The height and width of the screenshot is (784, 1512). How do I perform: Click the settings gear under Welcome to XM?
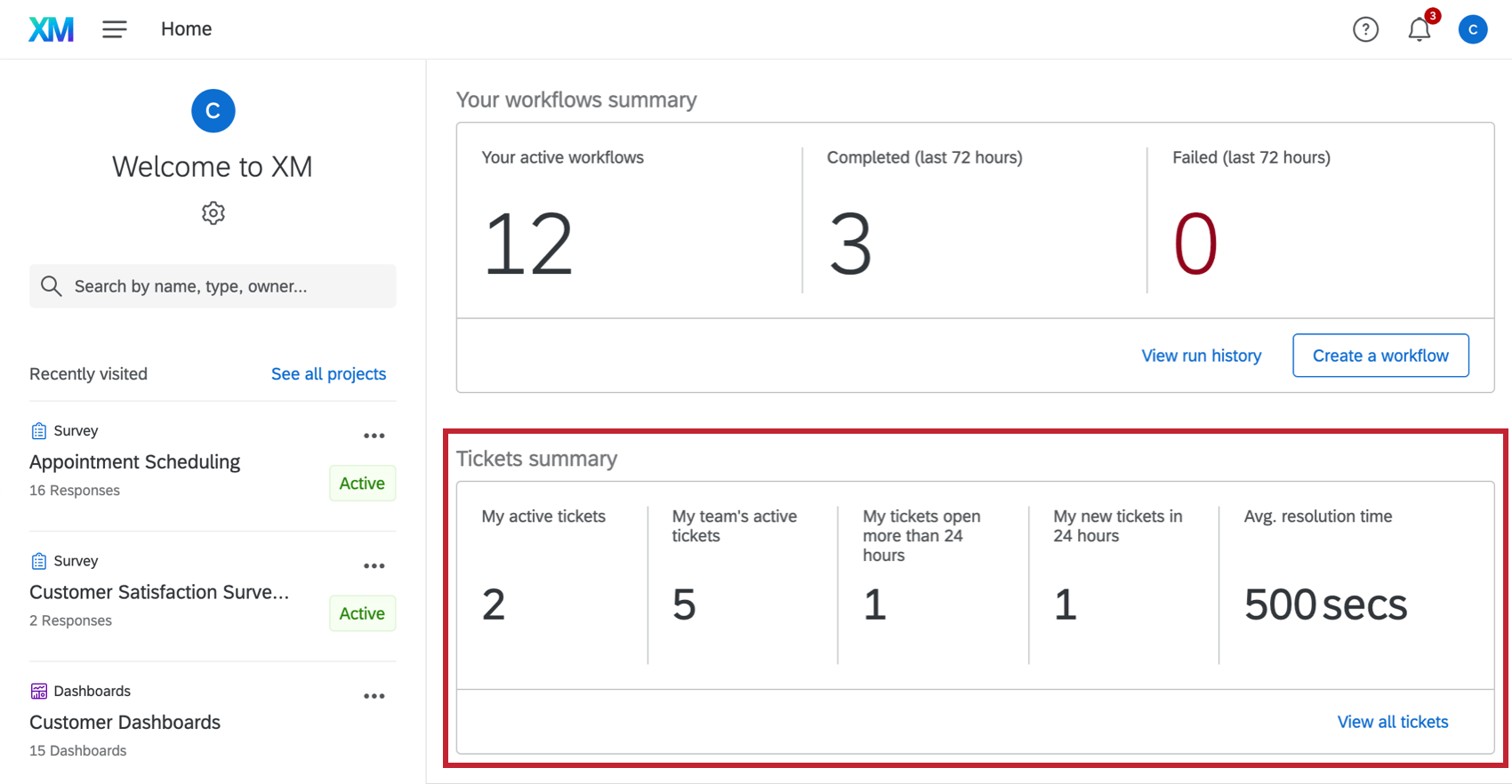click(x=213, y=213)
